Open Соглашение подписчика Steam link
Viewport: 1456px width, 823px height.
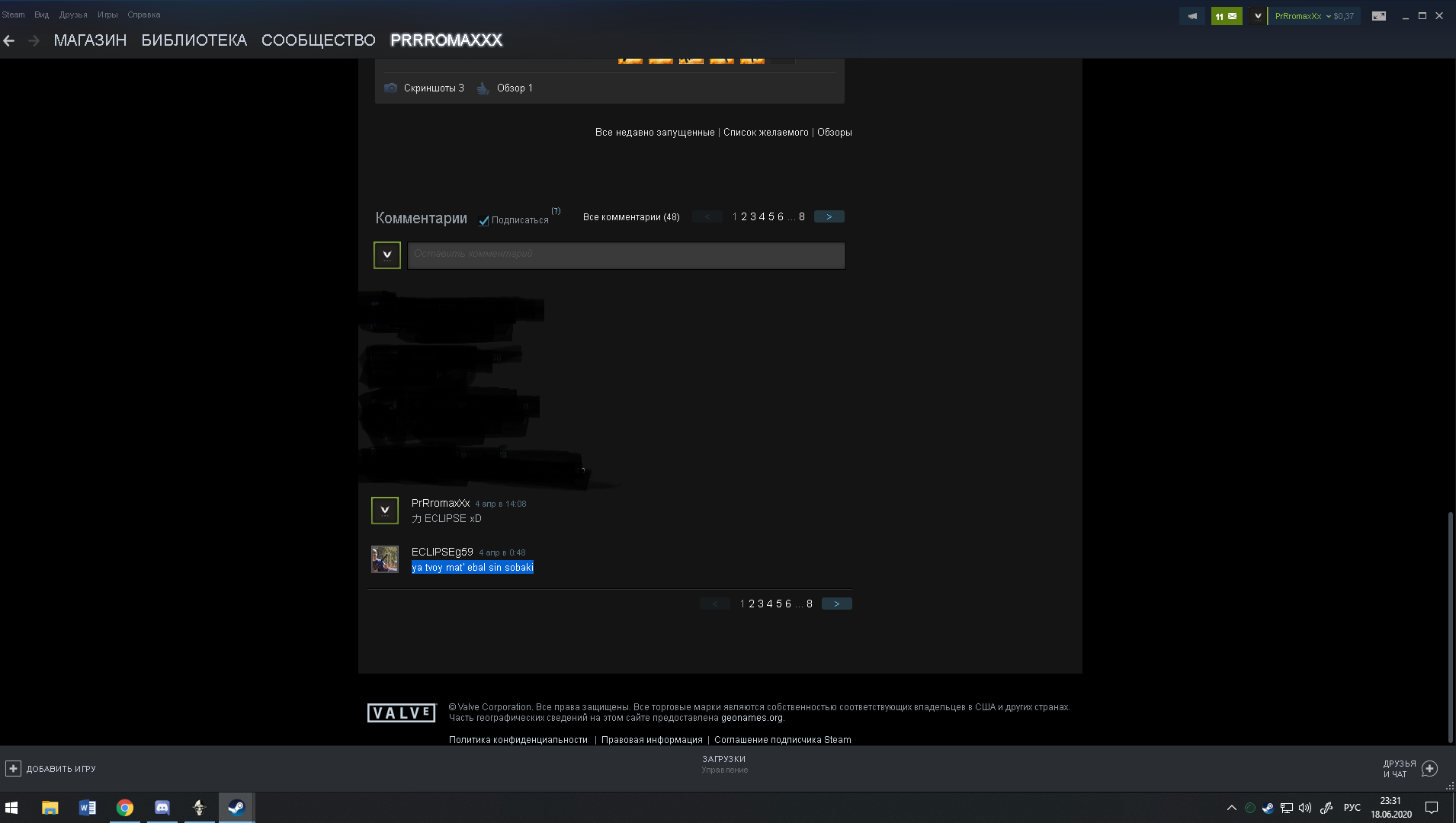pos(783,740)
